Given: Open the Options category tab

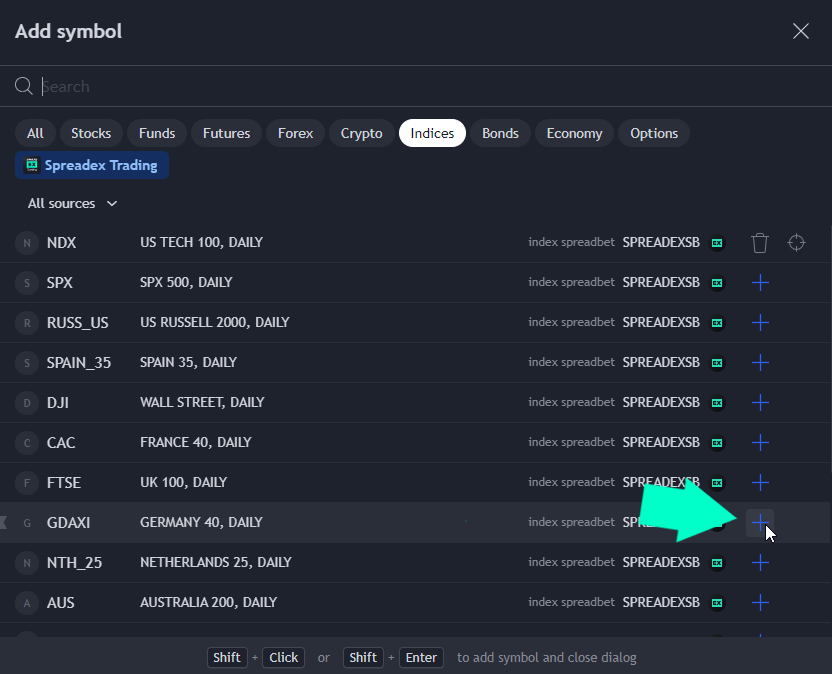Looking at the screenshot, I should pos(654,133).
